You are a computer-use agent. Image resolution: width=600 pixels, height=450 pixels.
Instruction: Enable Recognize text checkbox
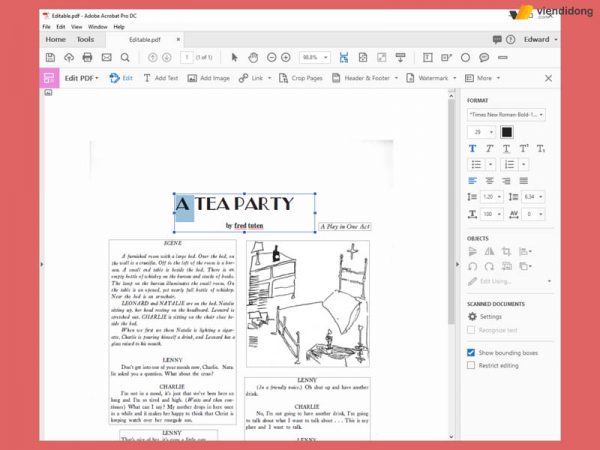(471, 330)
